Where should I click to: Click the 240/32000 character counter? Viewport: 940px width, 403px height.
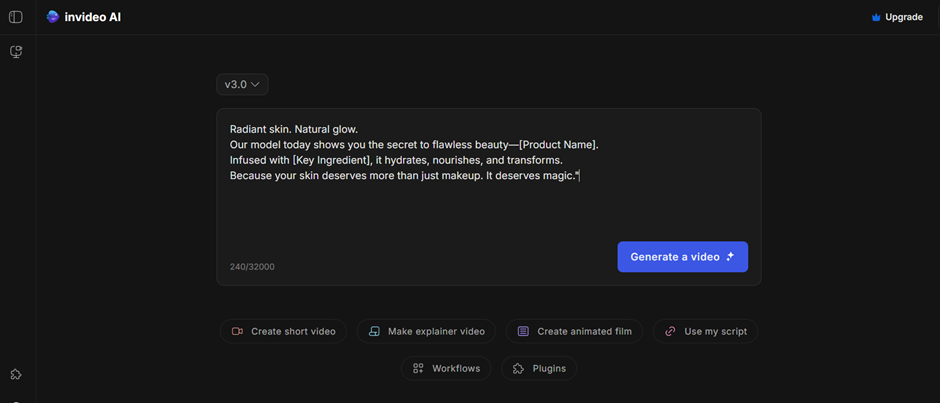coord(252,267)
